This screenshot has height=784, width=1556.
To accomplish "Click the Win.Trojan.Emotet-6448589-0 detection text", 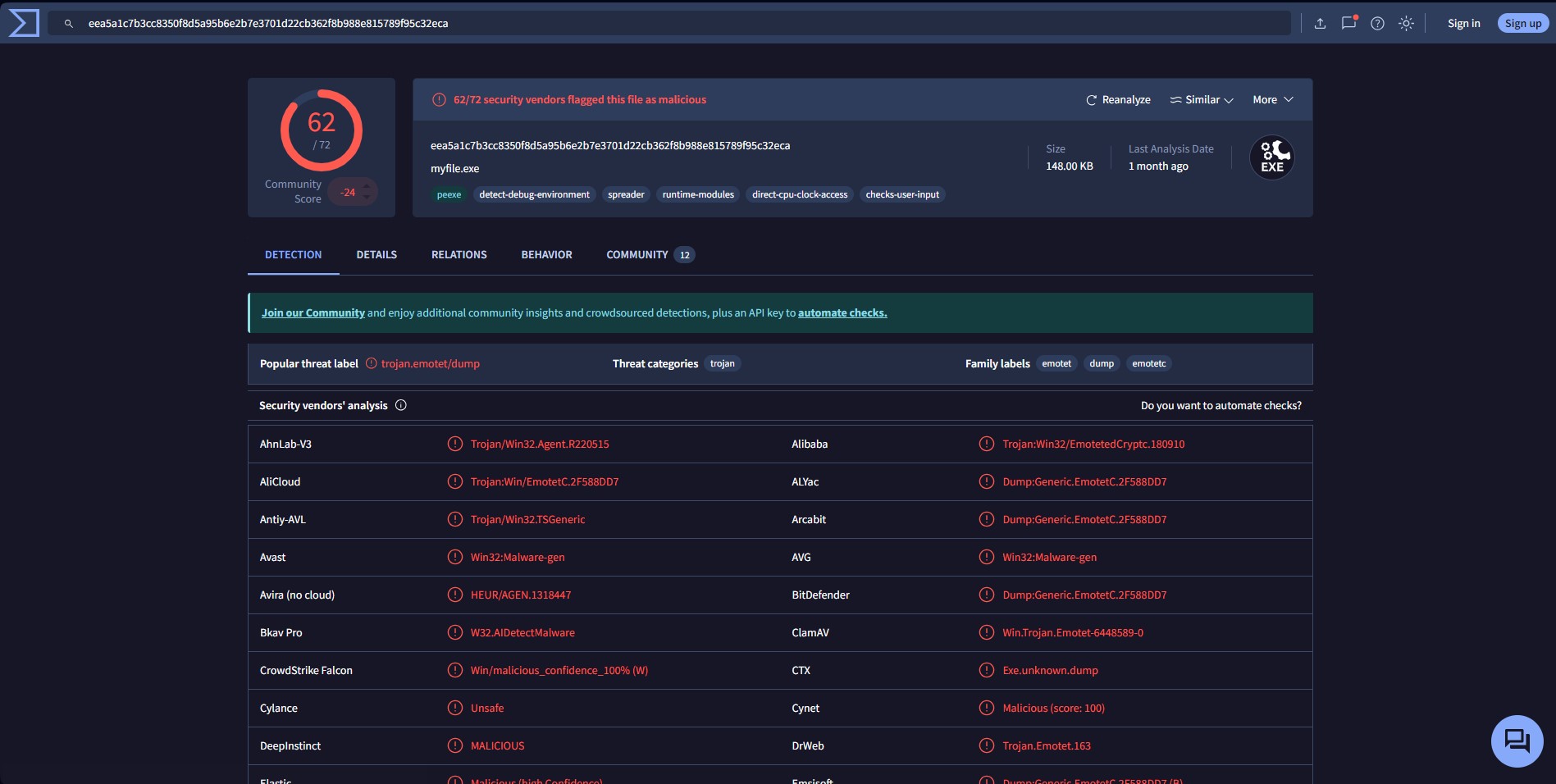I will pos(1073,633).
